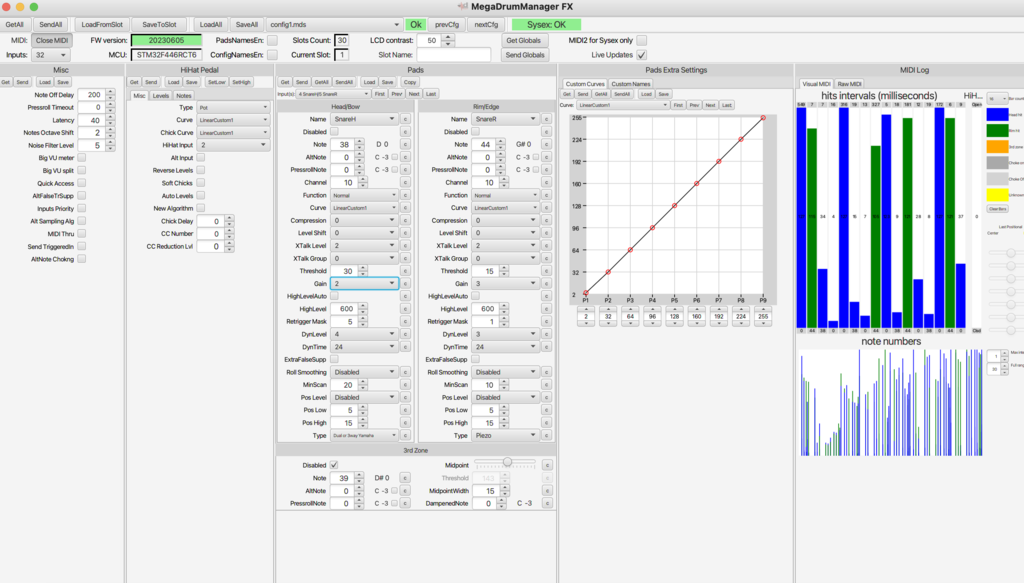Switch to HiHat Pedal Notes tab
The image size is (1024, 583).
(x=184, y=95)
